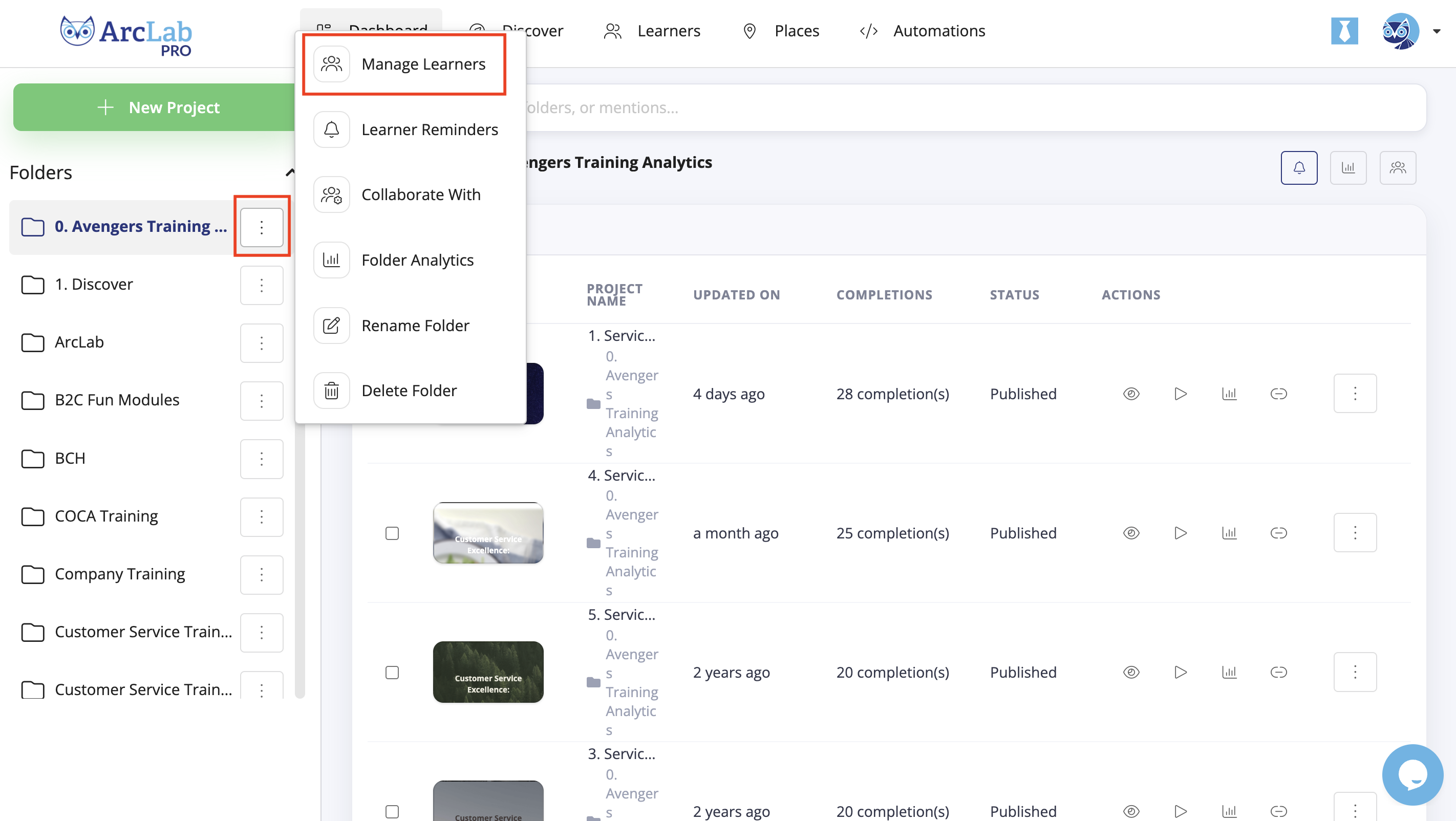
Task: Expand the profile dropdown arrow
Action: coord(1436,32)
